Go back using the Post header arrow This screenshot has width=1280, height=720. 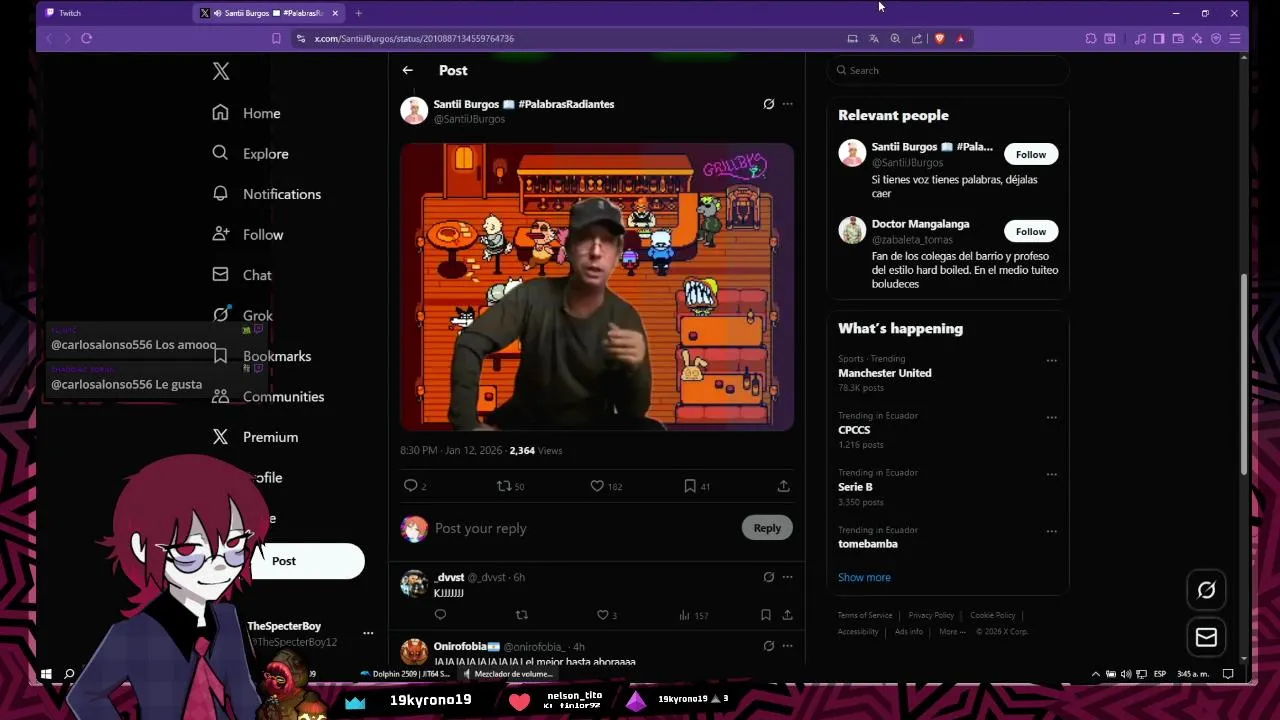pyautogui.click(x=407, y=70)
